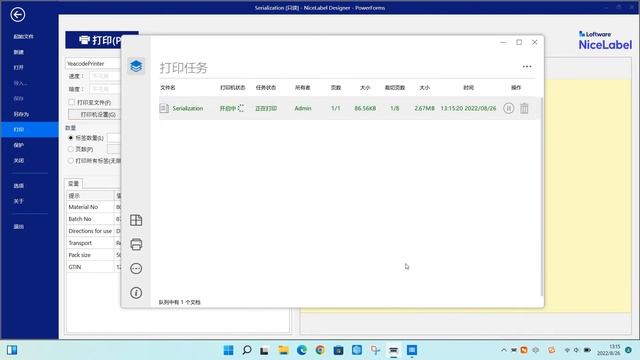The image size is (640, 360).
Task: Click Serialization file name in job list
Action: [x=188, y=108]
